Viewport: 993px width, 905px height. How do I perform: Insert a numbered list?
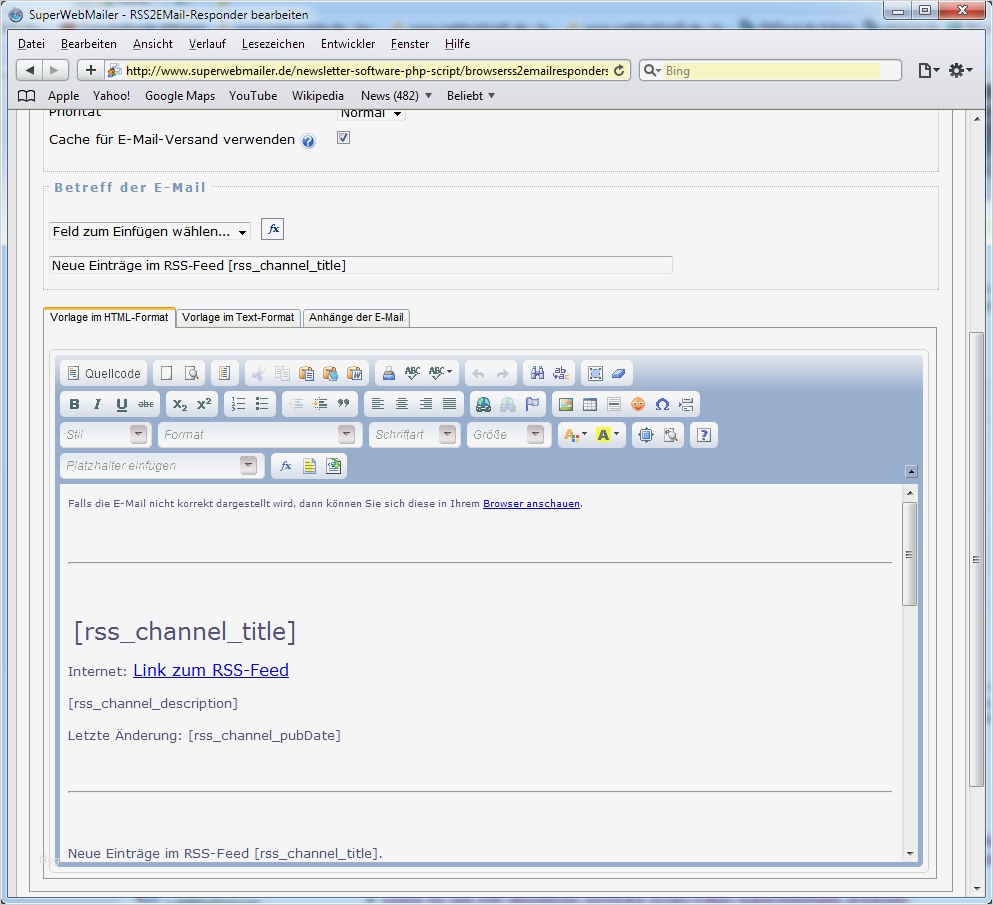click(x=237, y=404)
